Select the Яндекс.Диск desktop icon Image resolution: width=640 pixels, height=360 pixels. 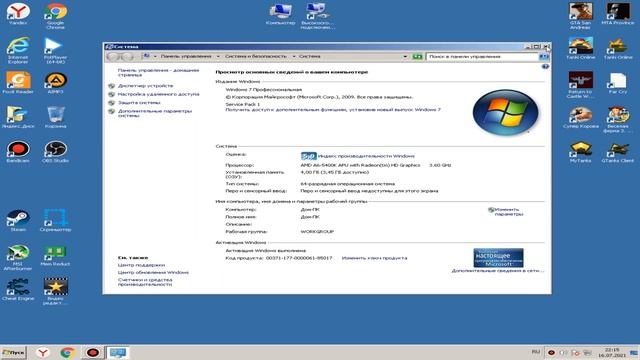click(18, 117)
